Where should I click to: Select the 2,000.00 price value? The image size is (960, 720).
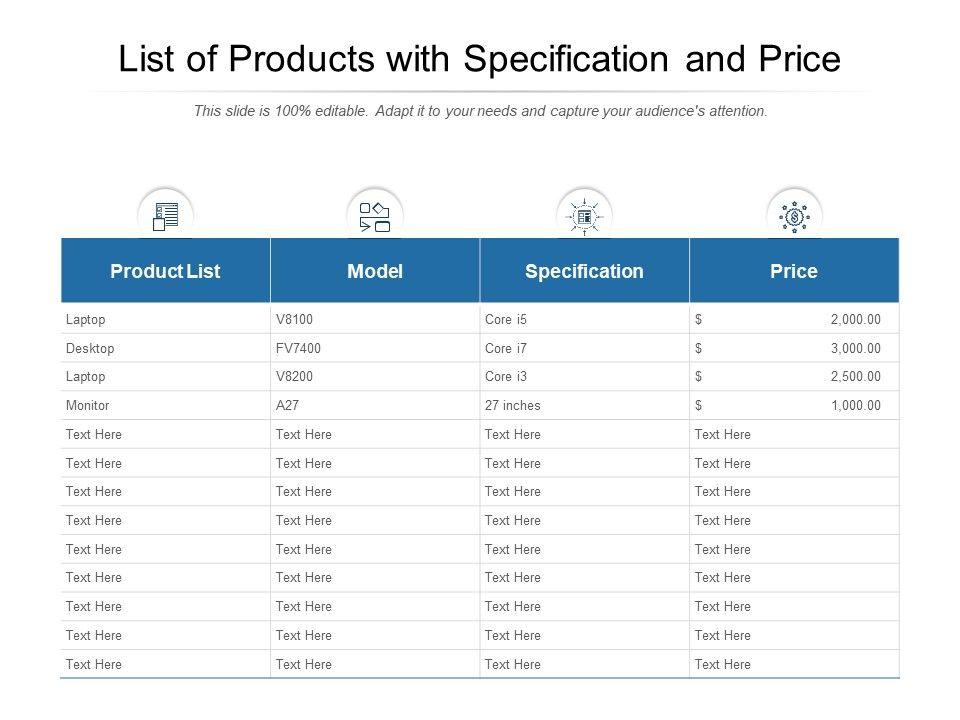[855, 320]
